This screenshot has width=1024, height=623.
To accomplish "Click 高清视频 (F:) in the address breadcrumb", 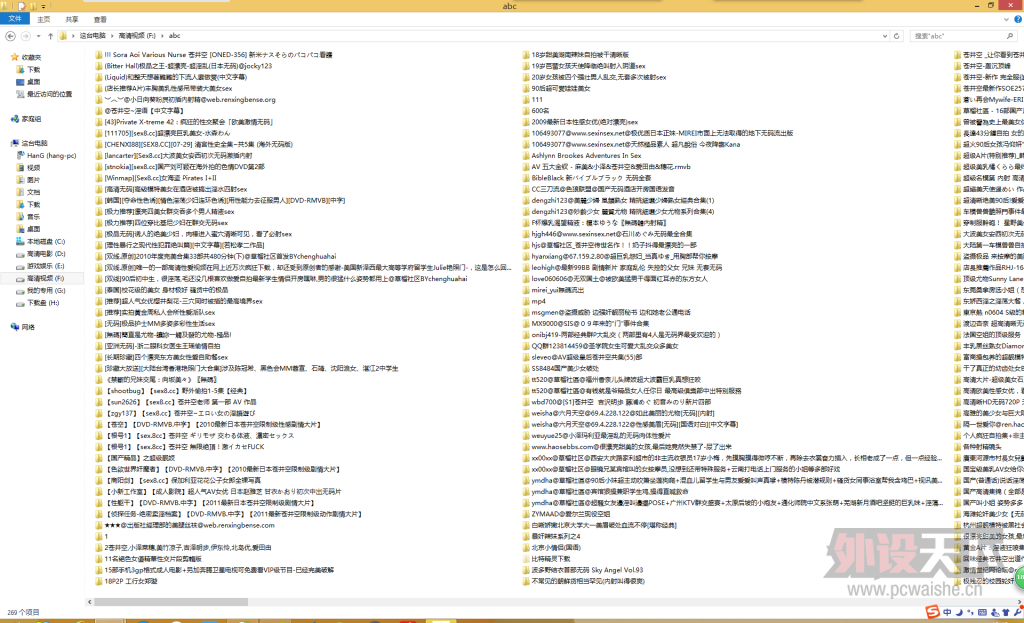I will coord(136,36).
